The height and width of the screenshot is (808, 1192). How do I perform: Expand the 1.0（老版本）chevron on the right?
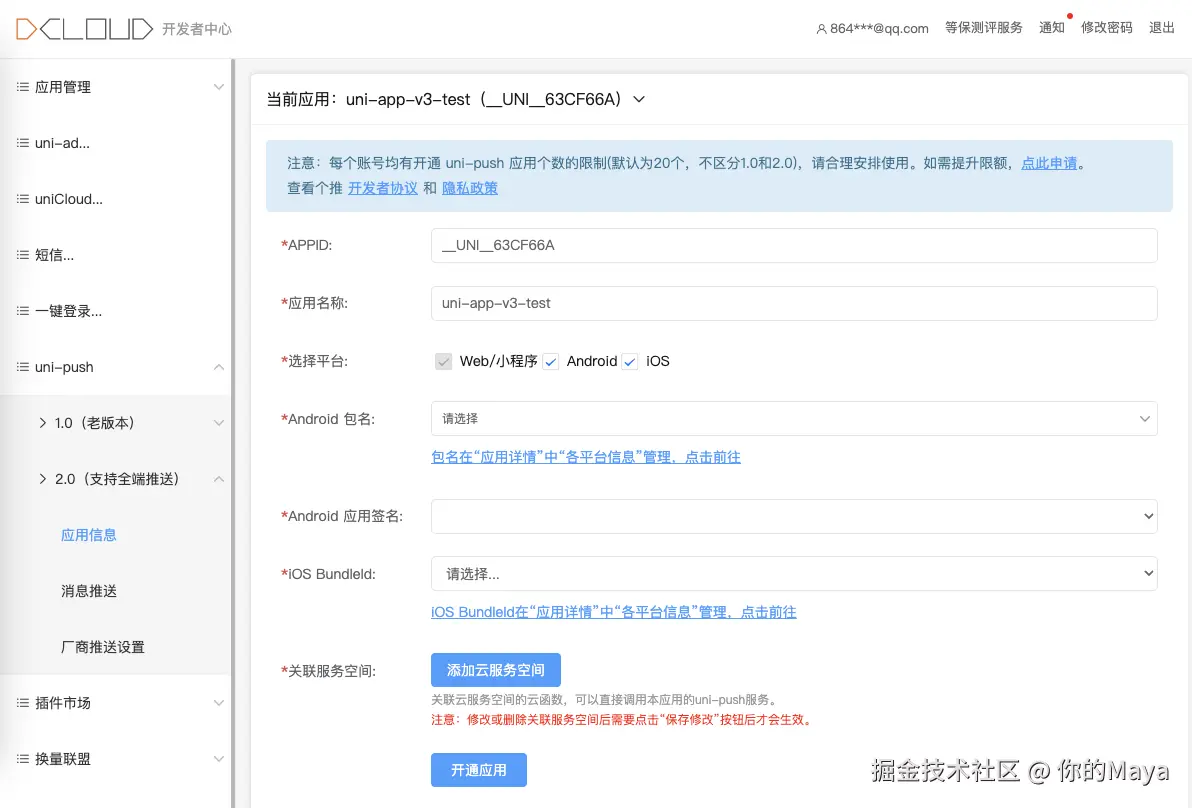click(x=218, y=423)
